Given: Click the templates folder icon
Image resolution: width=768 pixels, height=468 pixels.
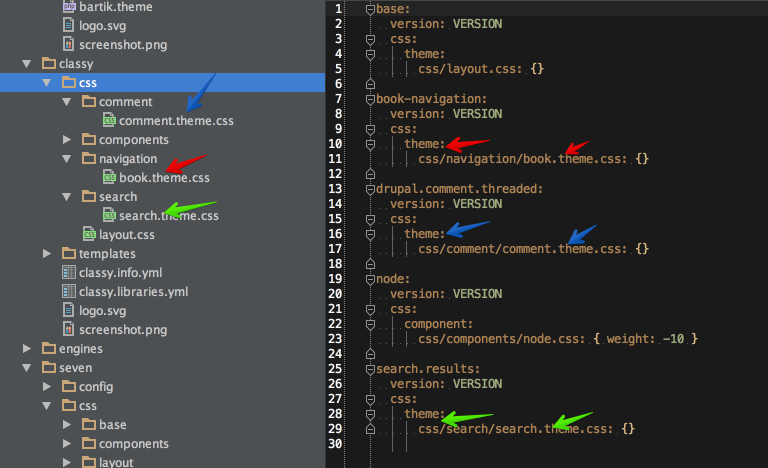Looking at the screenshot, I should [x=69, y=253].
